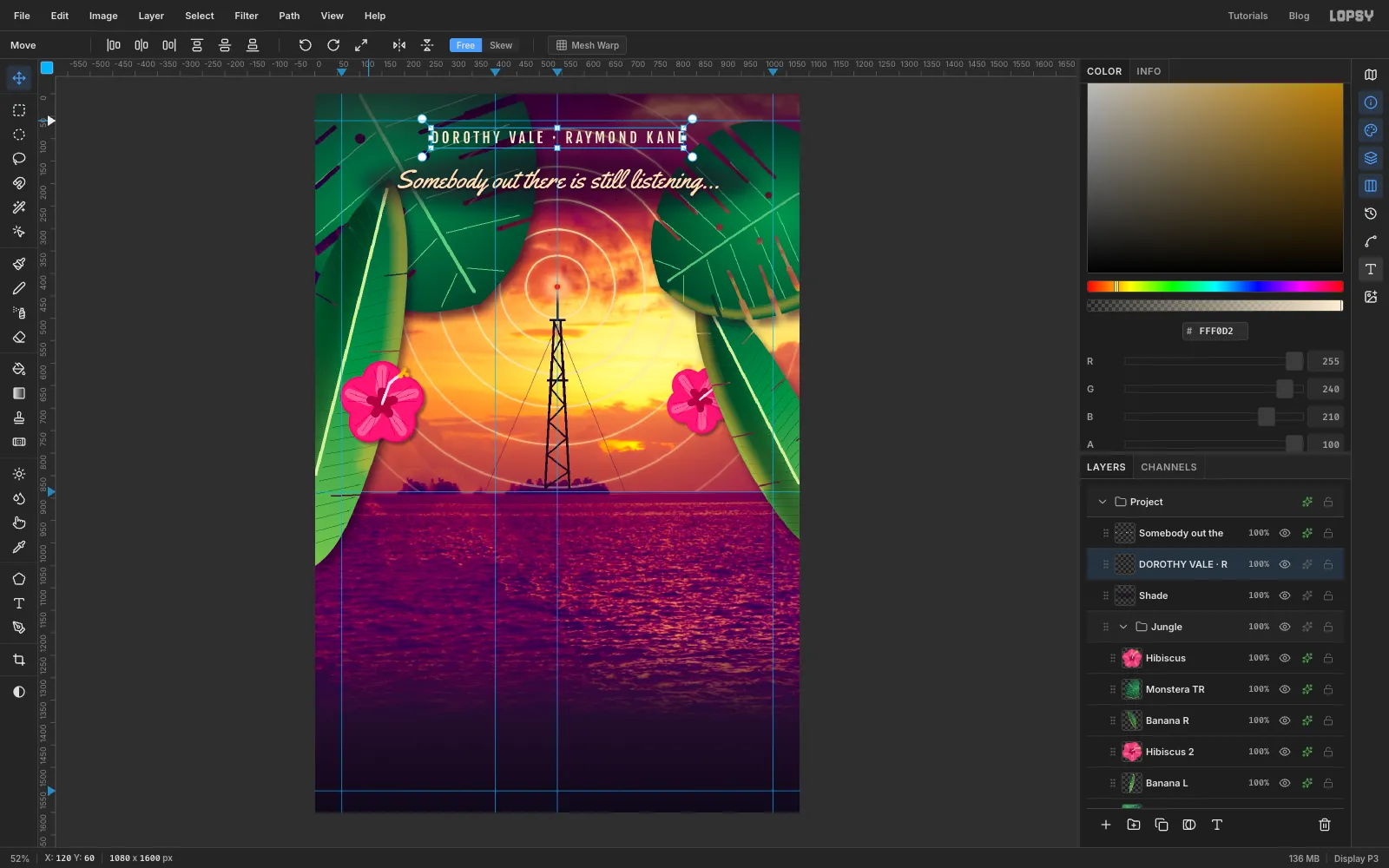Open the Blog link
This screenshot has height=868, width=1389.
click(x=1299, y=16)
